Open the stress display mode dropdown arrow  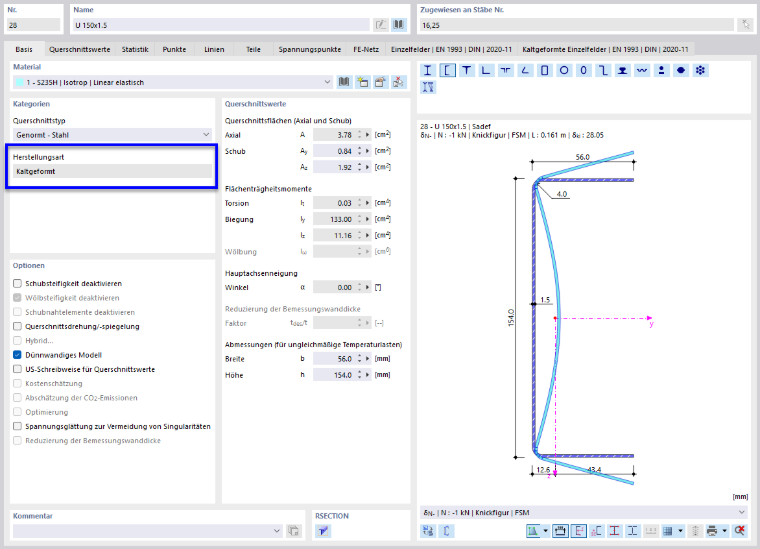click(x=545, y=531)
